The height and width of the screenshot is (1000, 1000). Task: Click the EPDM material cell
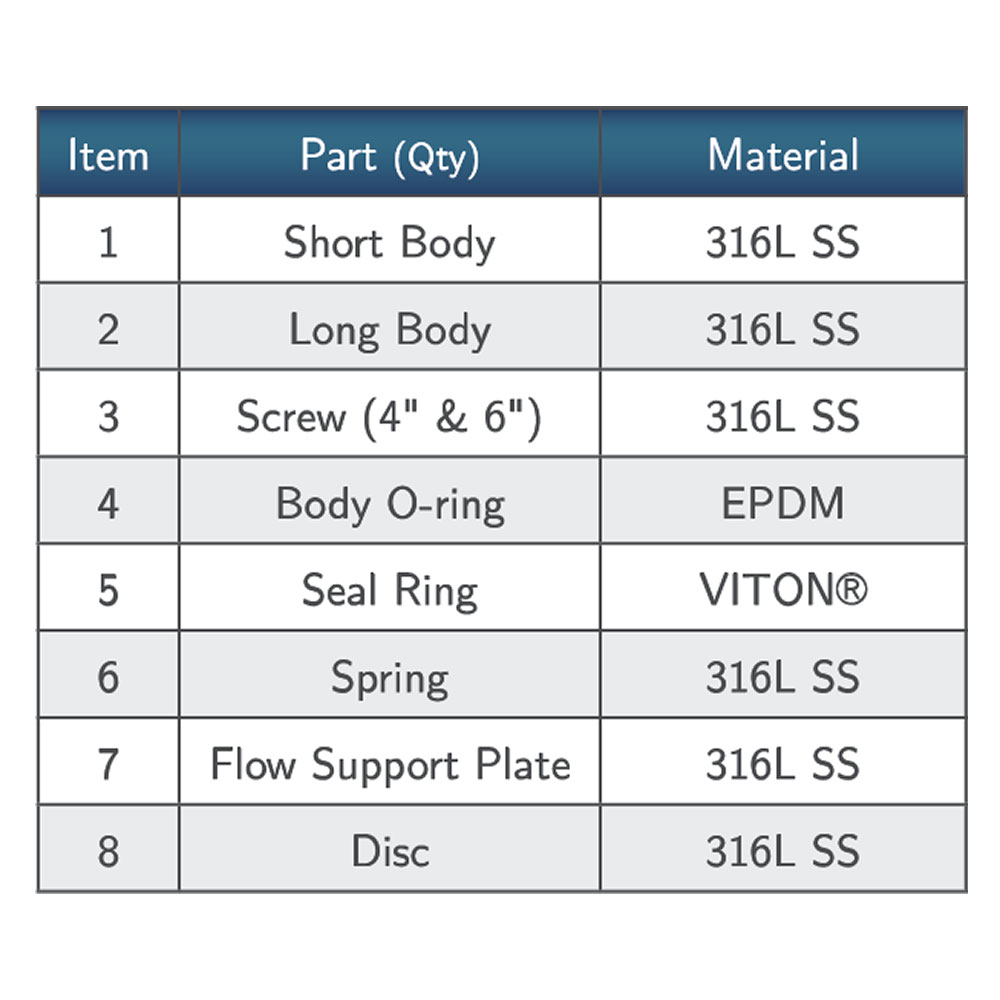[783, 504]
